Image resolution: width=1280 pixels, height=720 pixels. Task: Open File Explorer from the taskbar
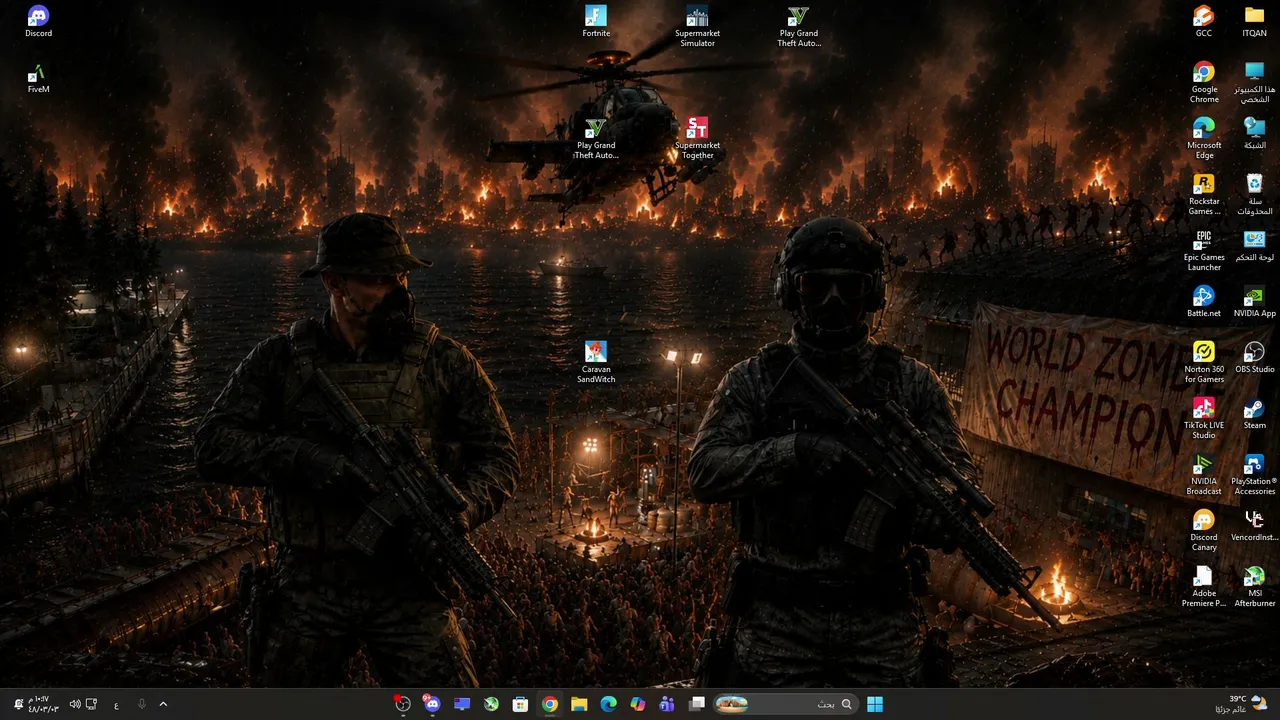579,704
